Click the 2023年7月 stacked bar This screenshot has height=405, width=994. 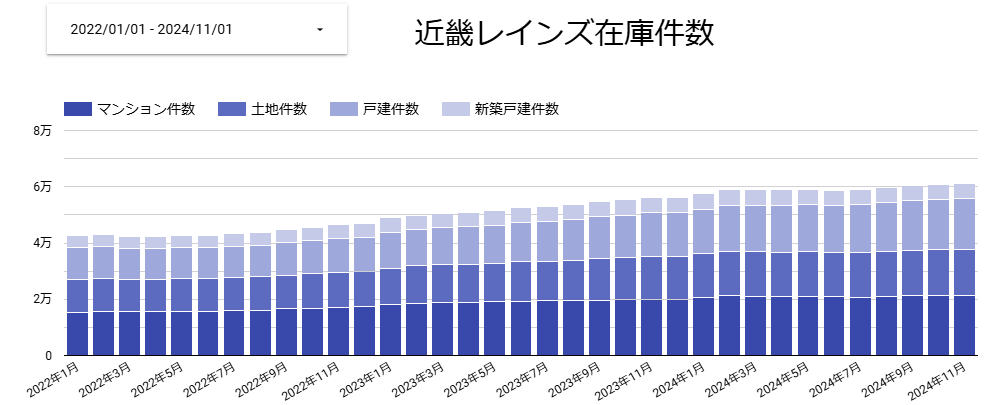tap(547, 281)
